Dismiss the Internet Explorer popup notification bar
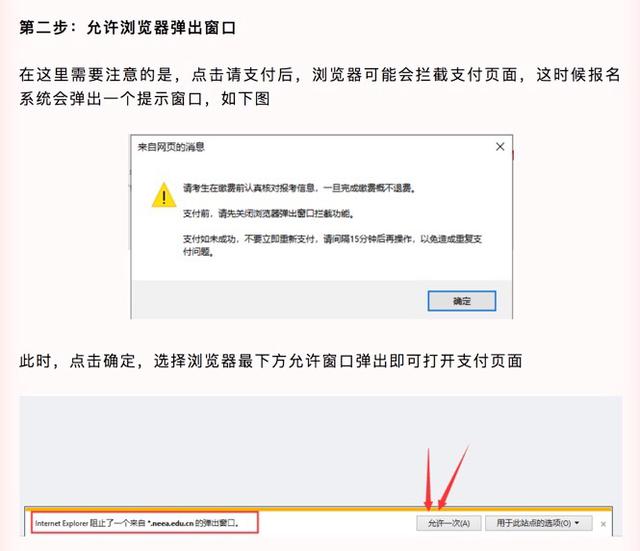This screenshot has height=551, width=640. [x=603, y=524]
